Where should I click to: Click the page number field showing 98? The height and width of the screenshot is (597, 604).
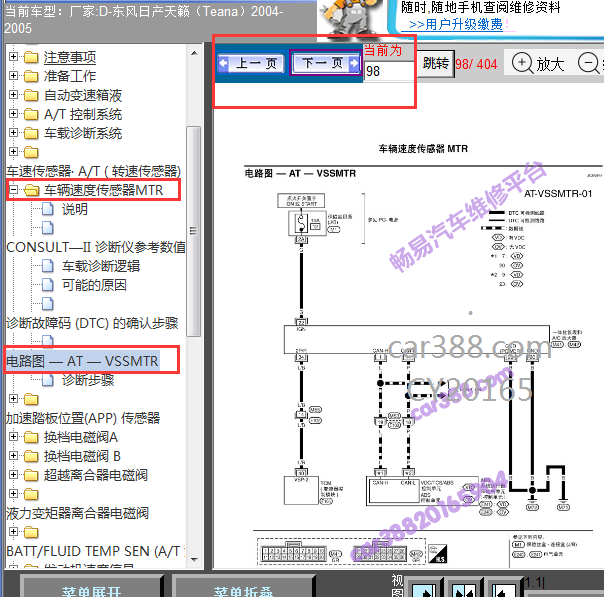click(x=389, y=71)
